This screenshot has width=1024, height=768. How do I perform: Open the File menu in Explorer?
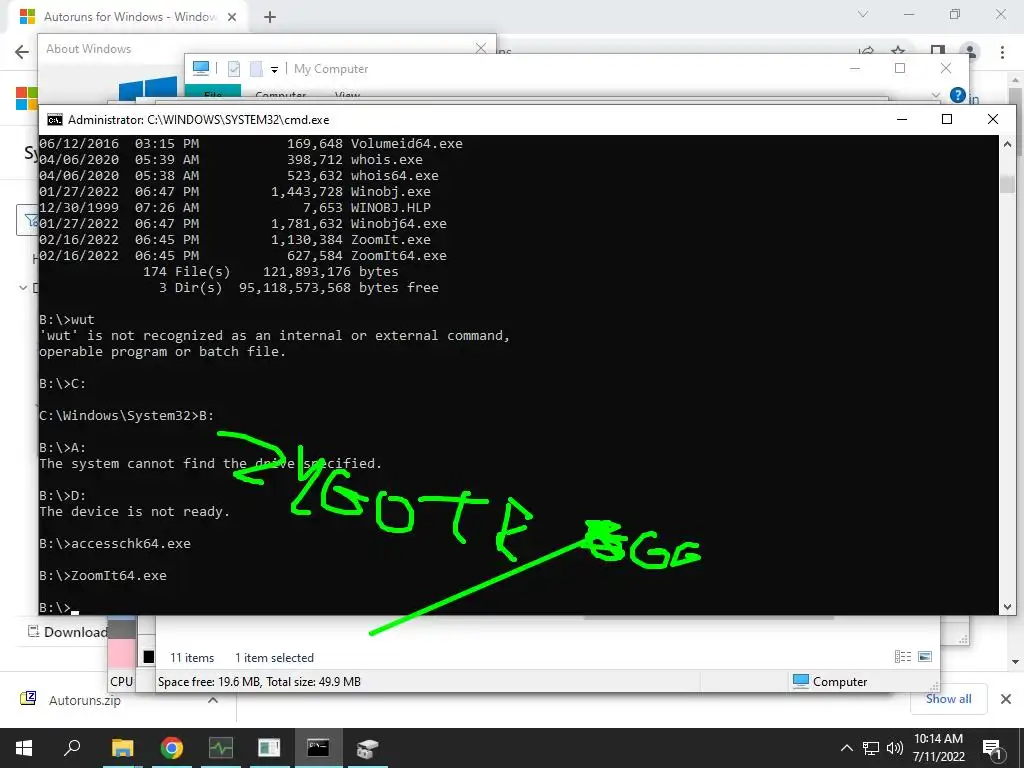[213, 93]
